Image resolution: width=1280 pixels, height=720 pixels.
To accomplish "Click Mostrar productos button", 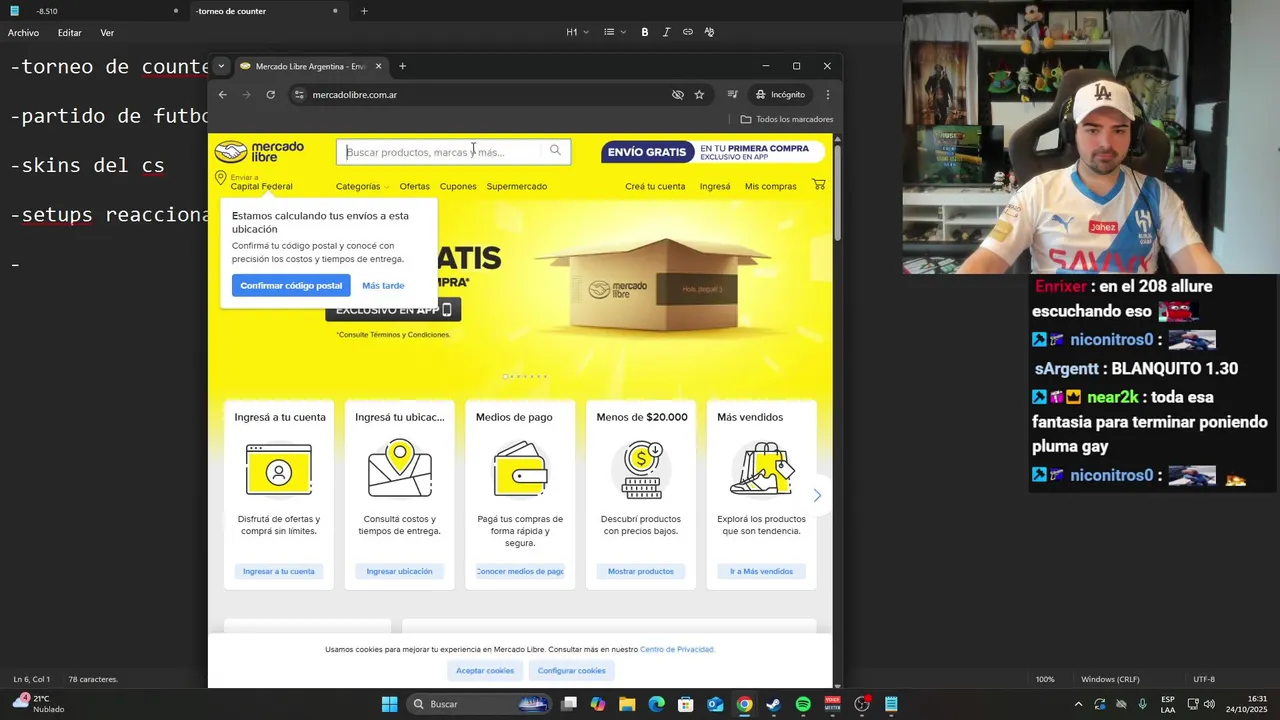I will 641,571.
